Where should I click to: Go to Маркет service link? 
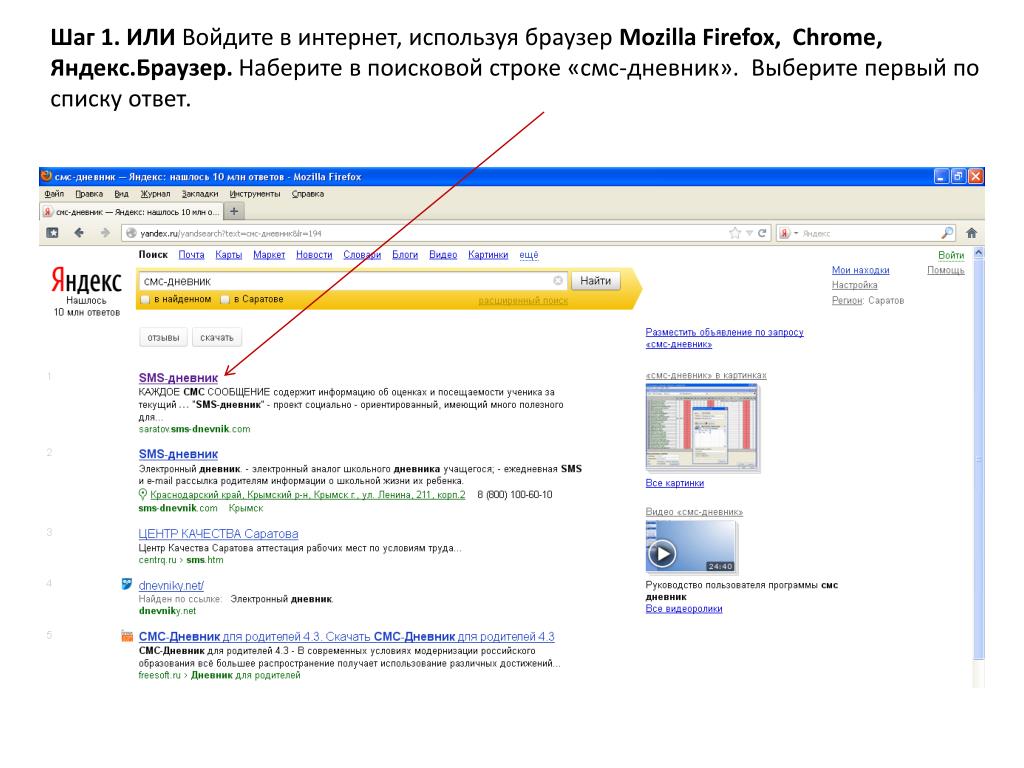(269, 255)
